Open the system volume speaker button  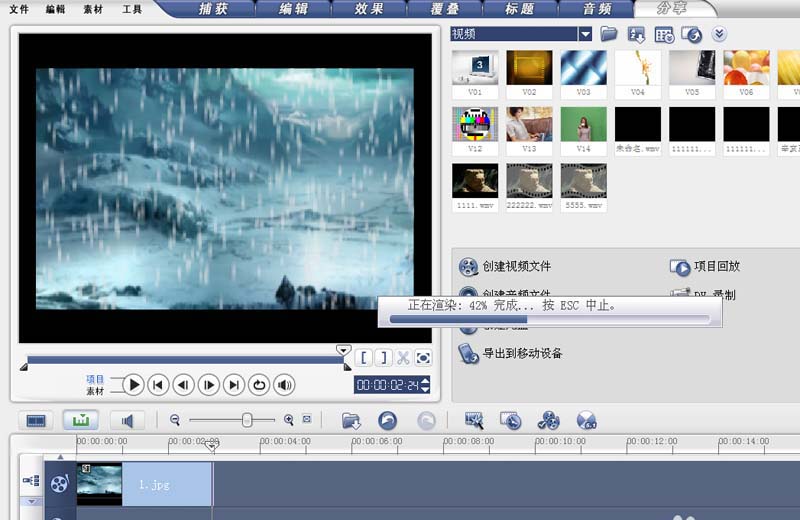coord(284,385)
